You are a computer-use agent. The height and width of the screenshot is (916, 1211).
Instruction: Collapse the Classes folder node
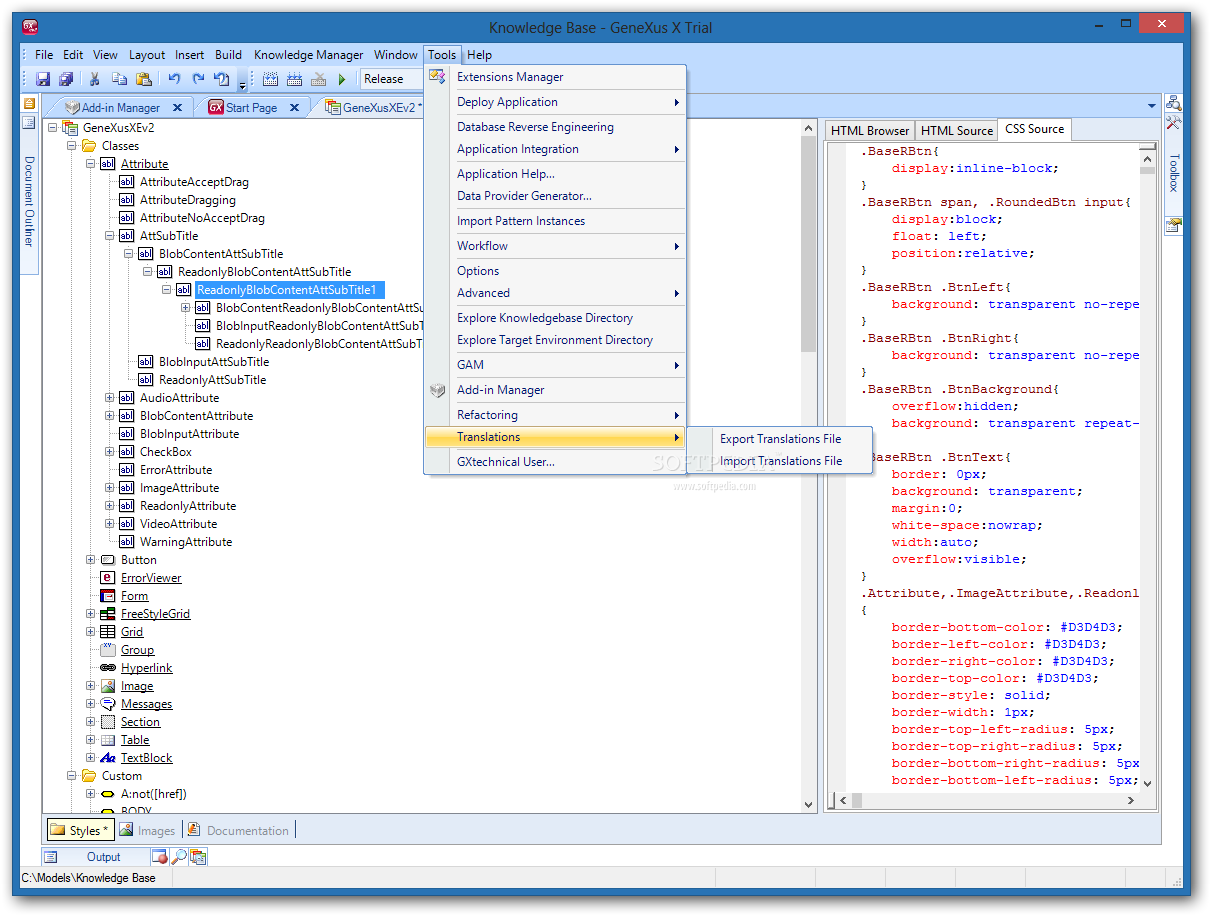coord(72,146)
